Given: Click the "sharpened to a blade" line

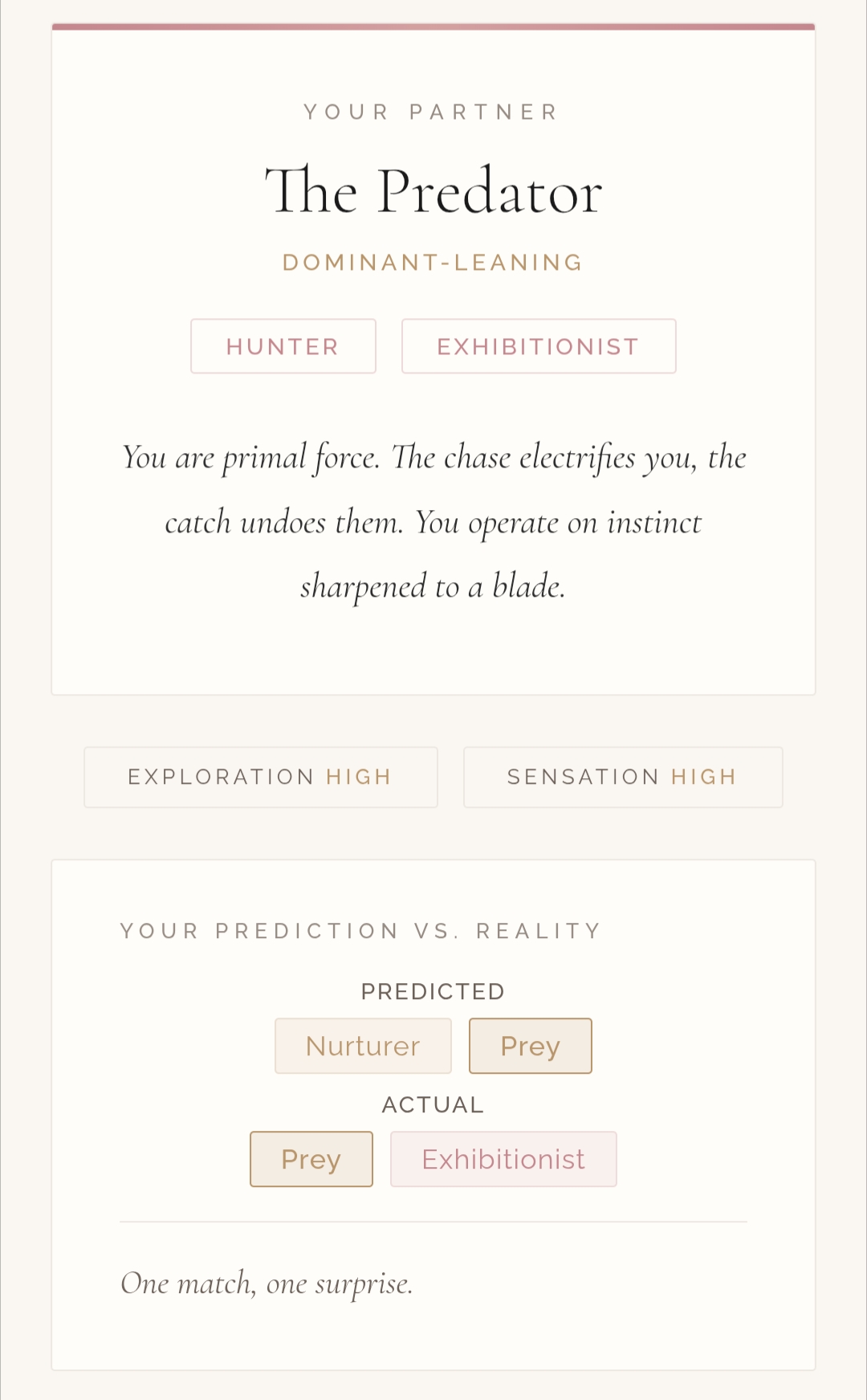Looking at the screenshot, I should click(x=433, y=586).
